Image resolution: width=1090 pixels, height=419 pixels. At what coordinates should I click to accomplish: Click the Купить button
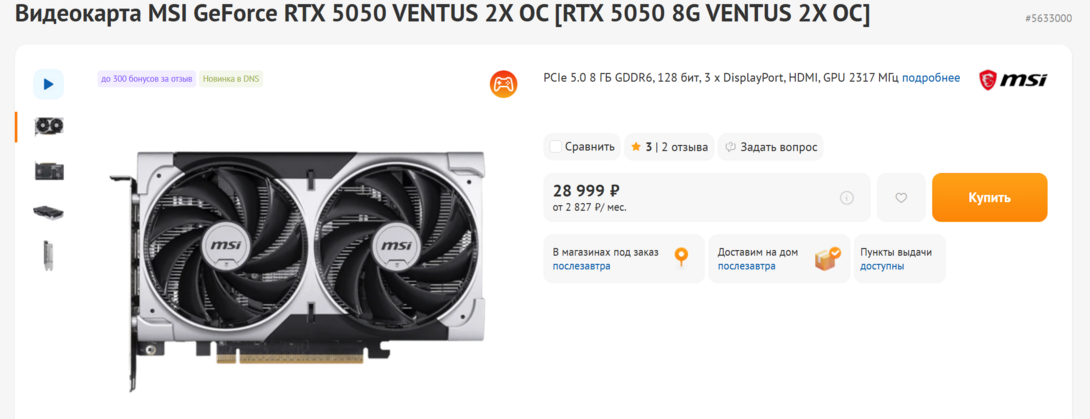point(989,197)
